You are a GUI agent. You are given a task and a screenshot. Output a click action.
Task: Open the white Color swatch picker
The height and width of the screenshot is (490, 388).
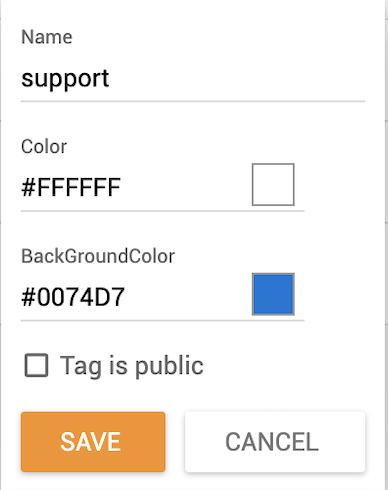273,184
